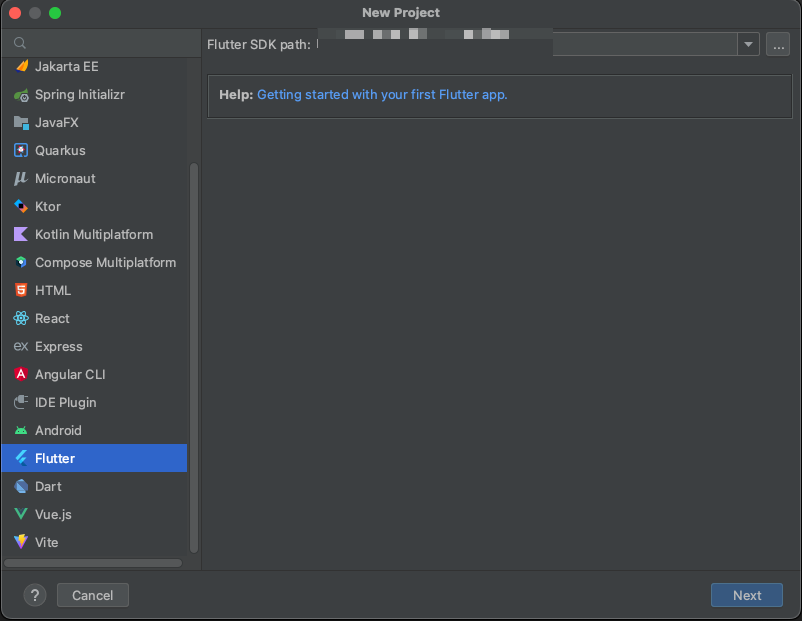Select Compose Multiplatform entry
Viewport: 802px width, 621px height.
[x=95, y=262]
